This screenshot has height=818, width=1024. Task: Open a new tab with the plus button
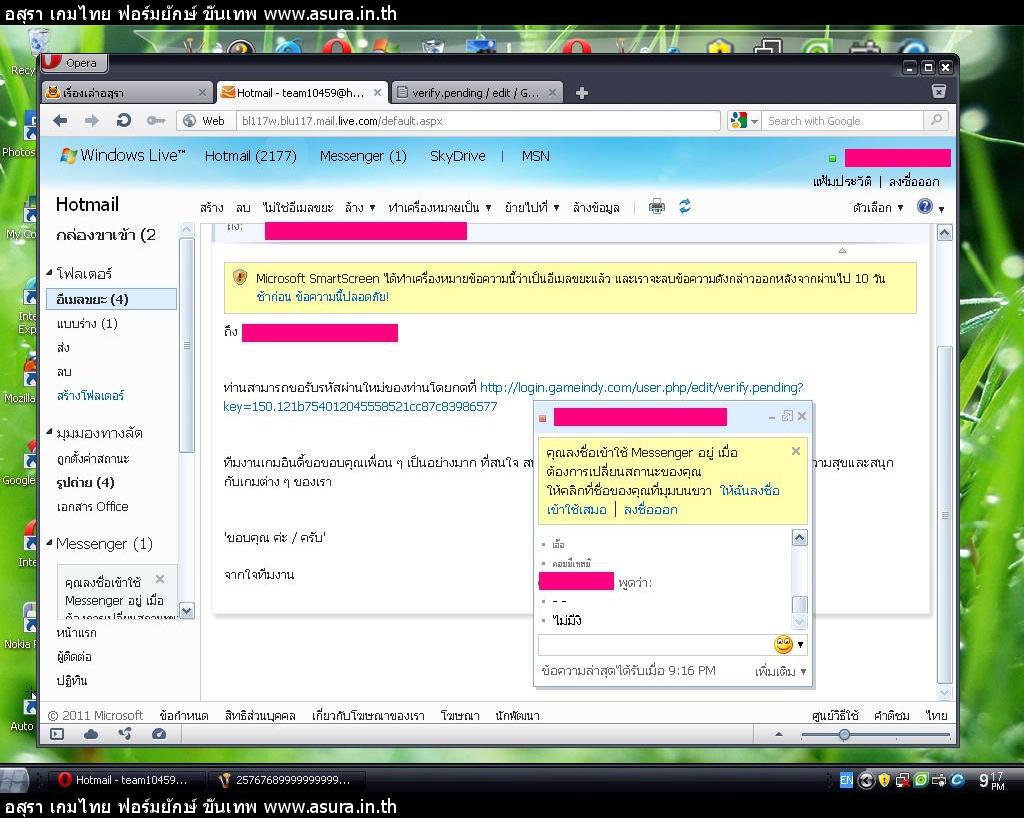[x=582, y=93]
